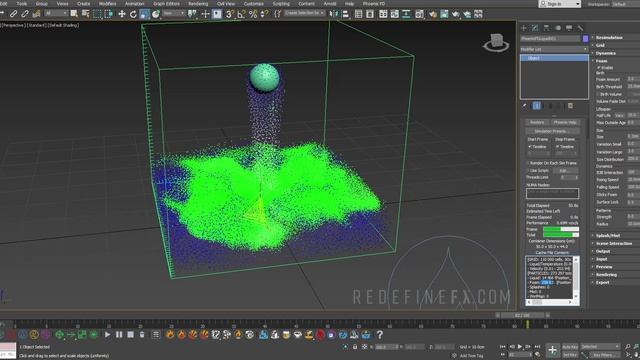Open the Rendering menu
This screenshot has height=360, width=640.
tap(198, 4)
